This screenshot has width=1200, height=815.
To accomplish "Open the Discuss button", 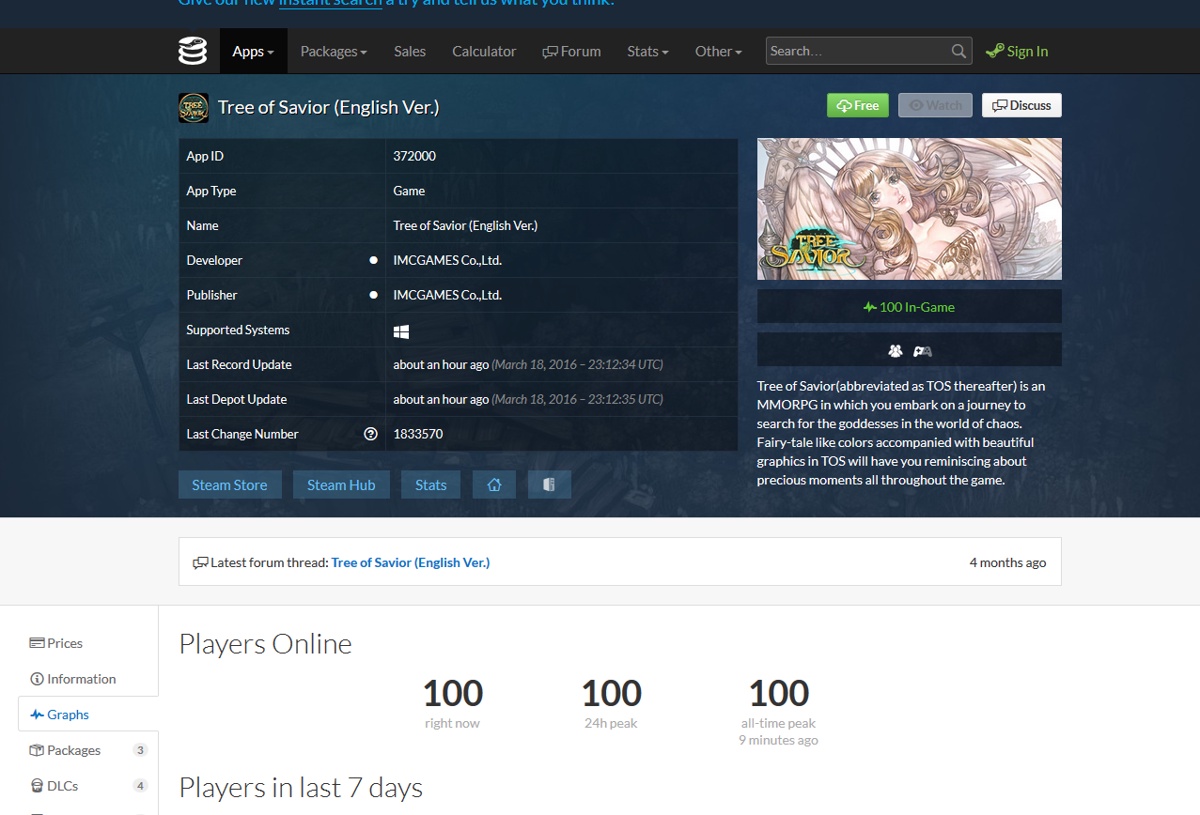I will (x=1022, y=105).
